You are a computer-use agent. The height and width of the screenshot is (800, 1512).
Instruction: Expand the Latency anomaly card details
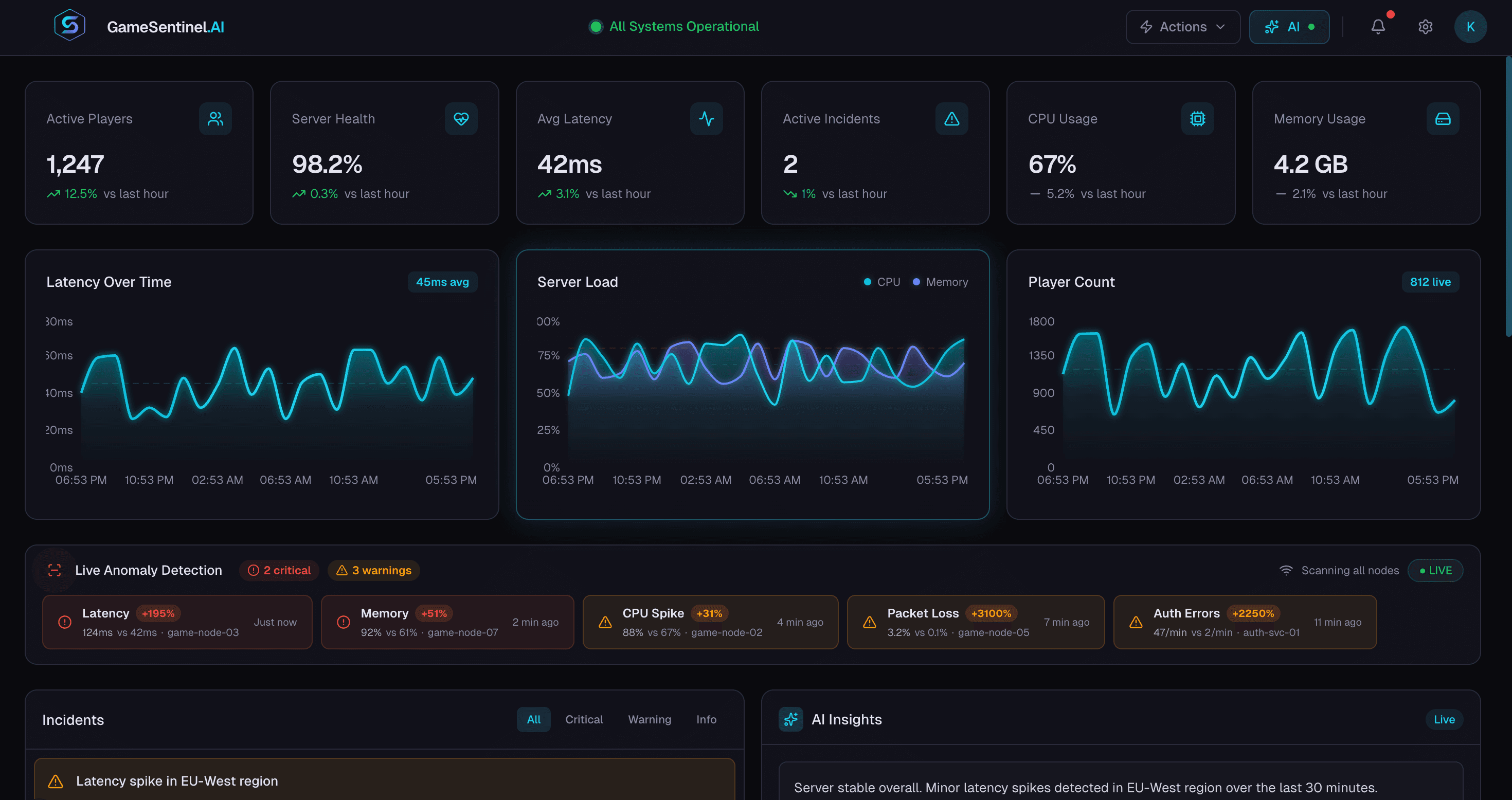177,622
